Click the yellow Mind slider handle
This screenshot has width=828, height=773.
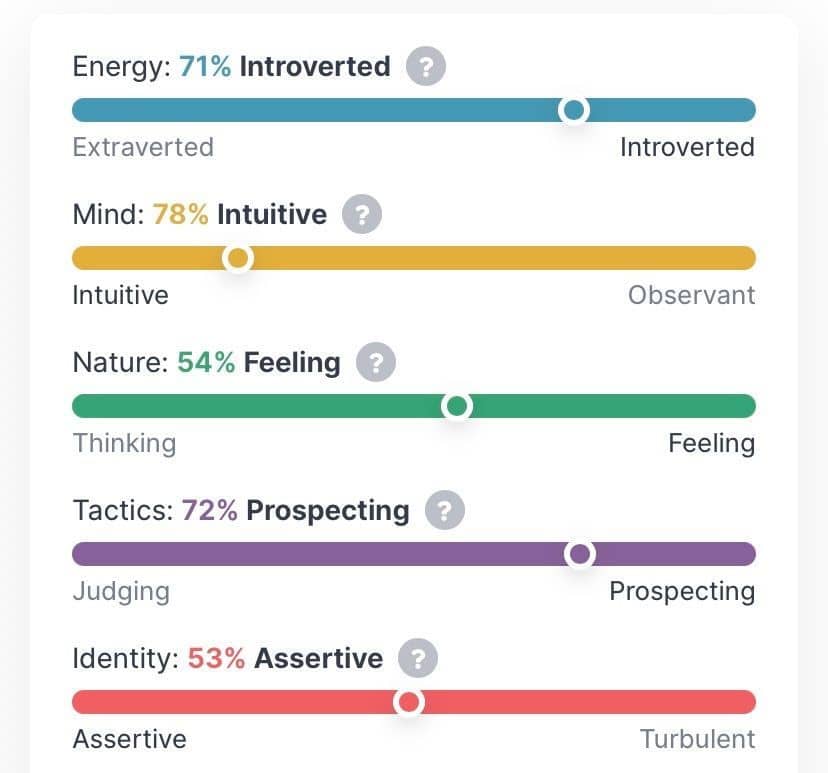click(238, 258)
